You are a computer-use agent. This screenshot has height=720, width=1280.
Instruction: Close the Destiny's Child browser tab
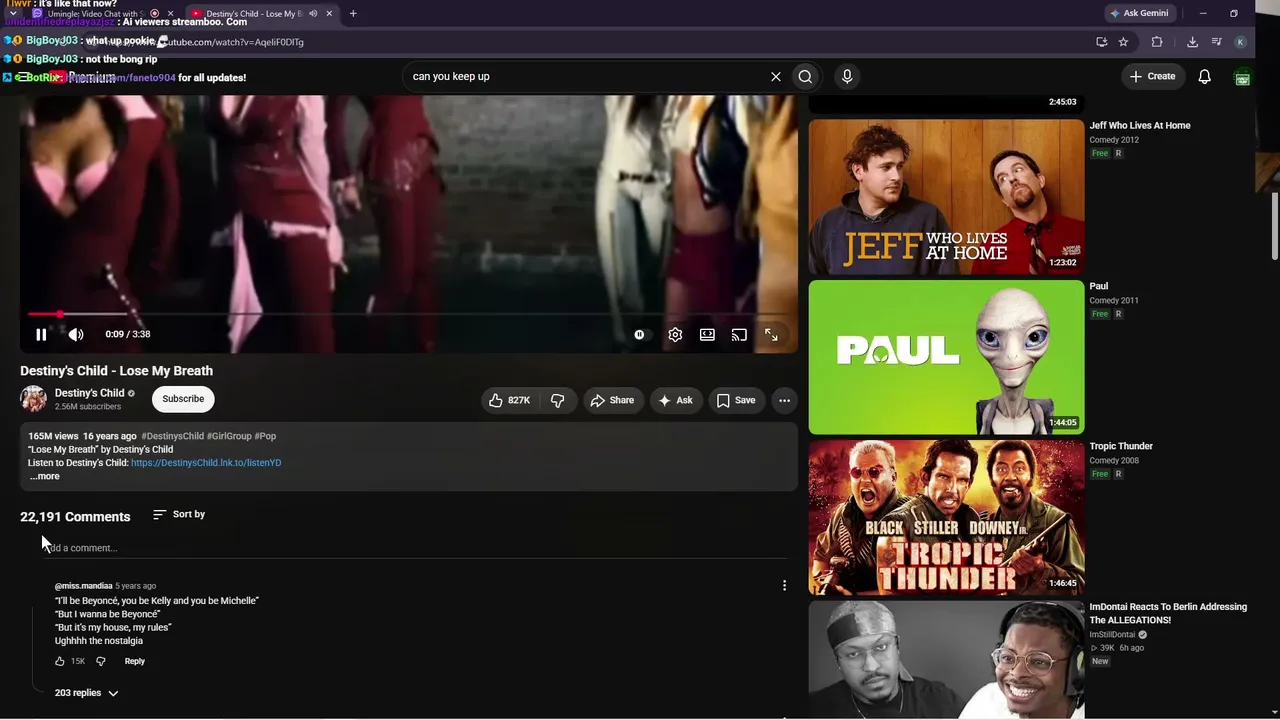[329, 14]
